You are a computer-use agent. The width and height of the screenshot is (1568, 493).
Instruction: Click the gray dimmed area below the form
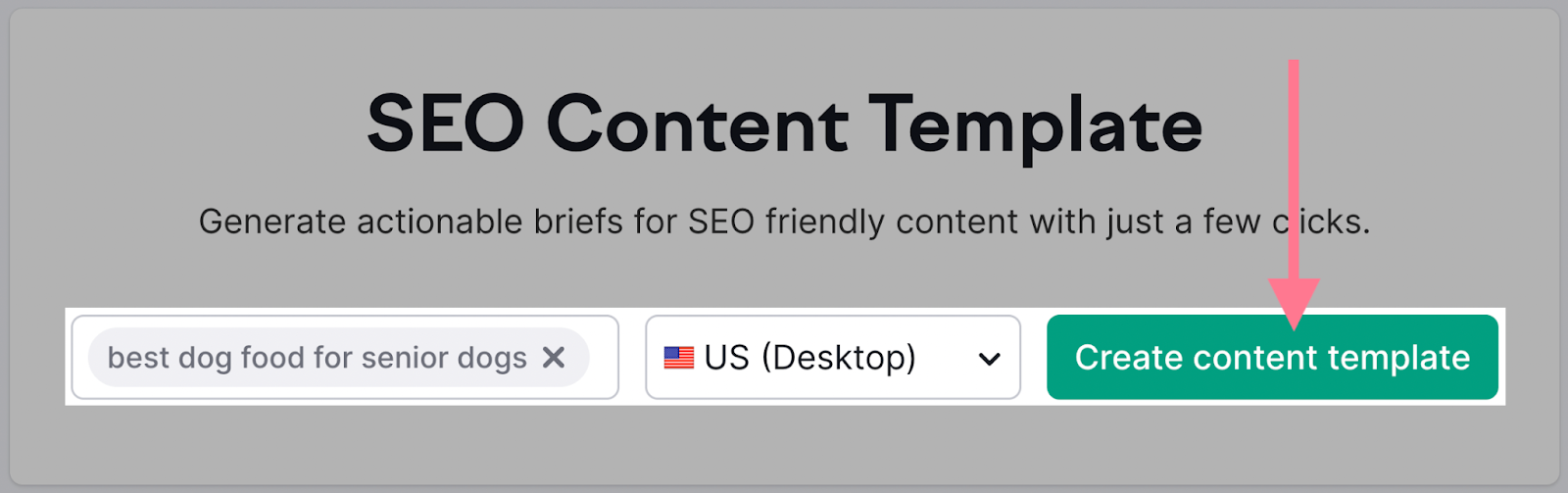click(x=784, y=443)
